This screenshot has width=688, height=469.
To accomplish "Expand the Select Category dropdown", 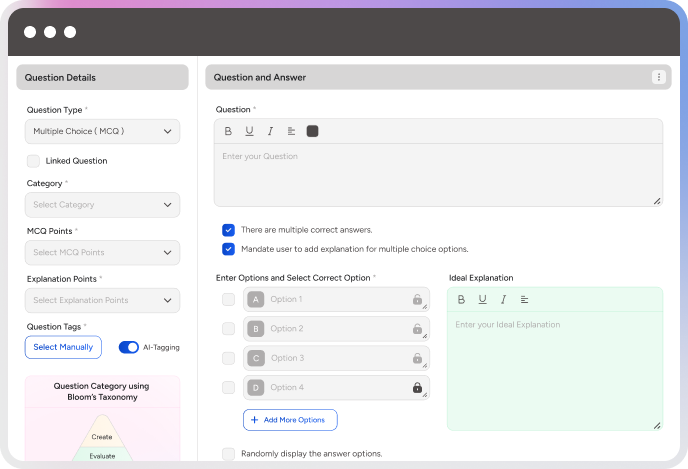I will point(102,205).
